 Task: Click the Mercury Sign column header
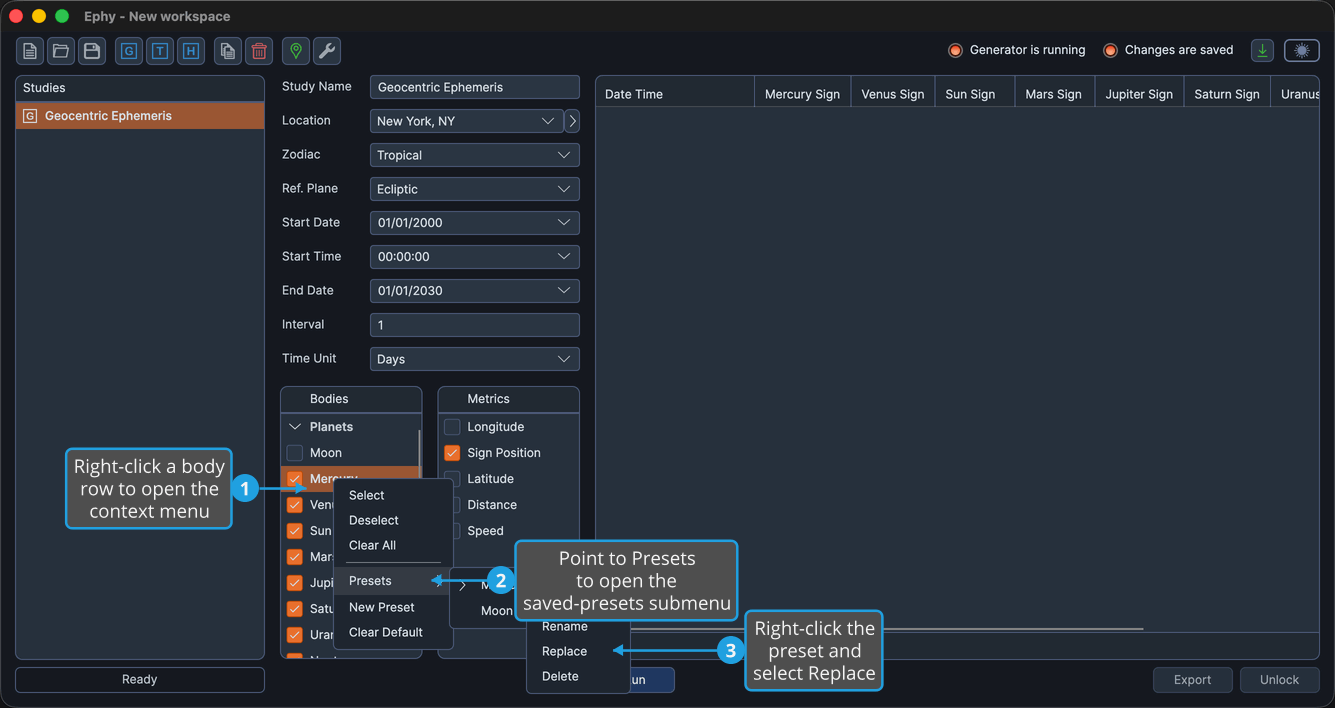(802, 94)
